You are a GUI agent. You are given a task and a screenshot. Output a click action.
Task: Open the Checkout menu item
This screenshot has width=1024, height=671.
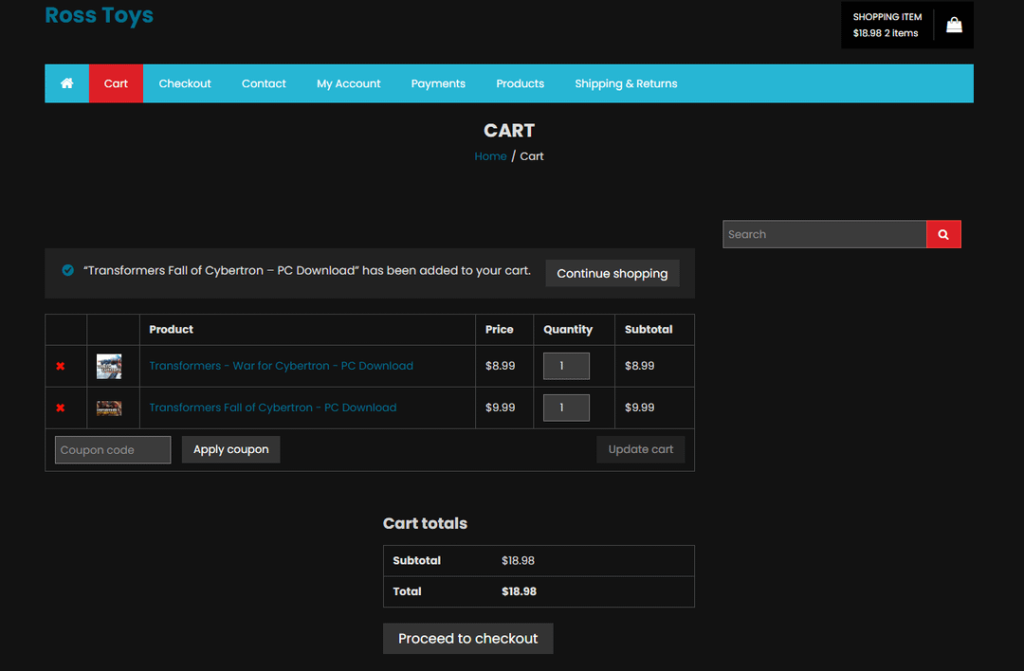[185, 84]
